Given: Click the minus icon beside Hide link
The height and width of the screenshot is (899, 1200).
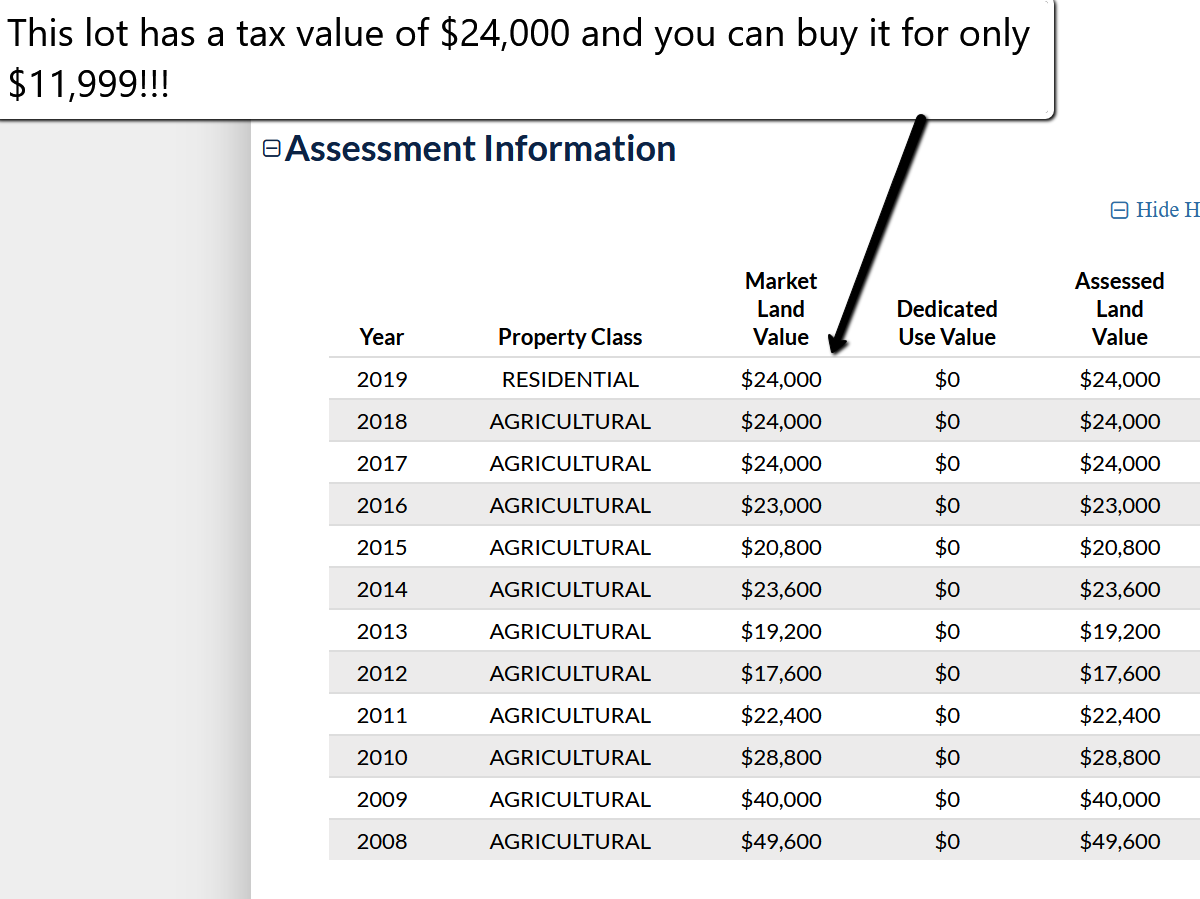Looking at the screenshot, I should pyautogui.click(x=1120, y=210).
